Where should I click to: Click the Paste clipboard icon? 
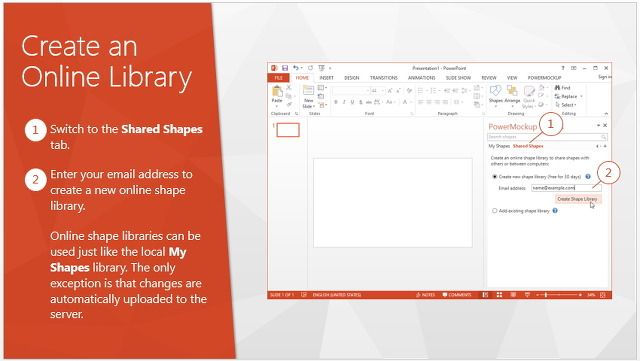277,91
